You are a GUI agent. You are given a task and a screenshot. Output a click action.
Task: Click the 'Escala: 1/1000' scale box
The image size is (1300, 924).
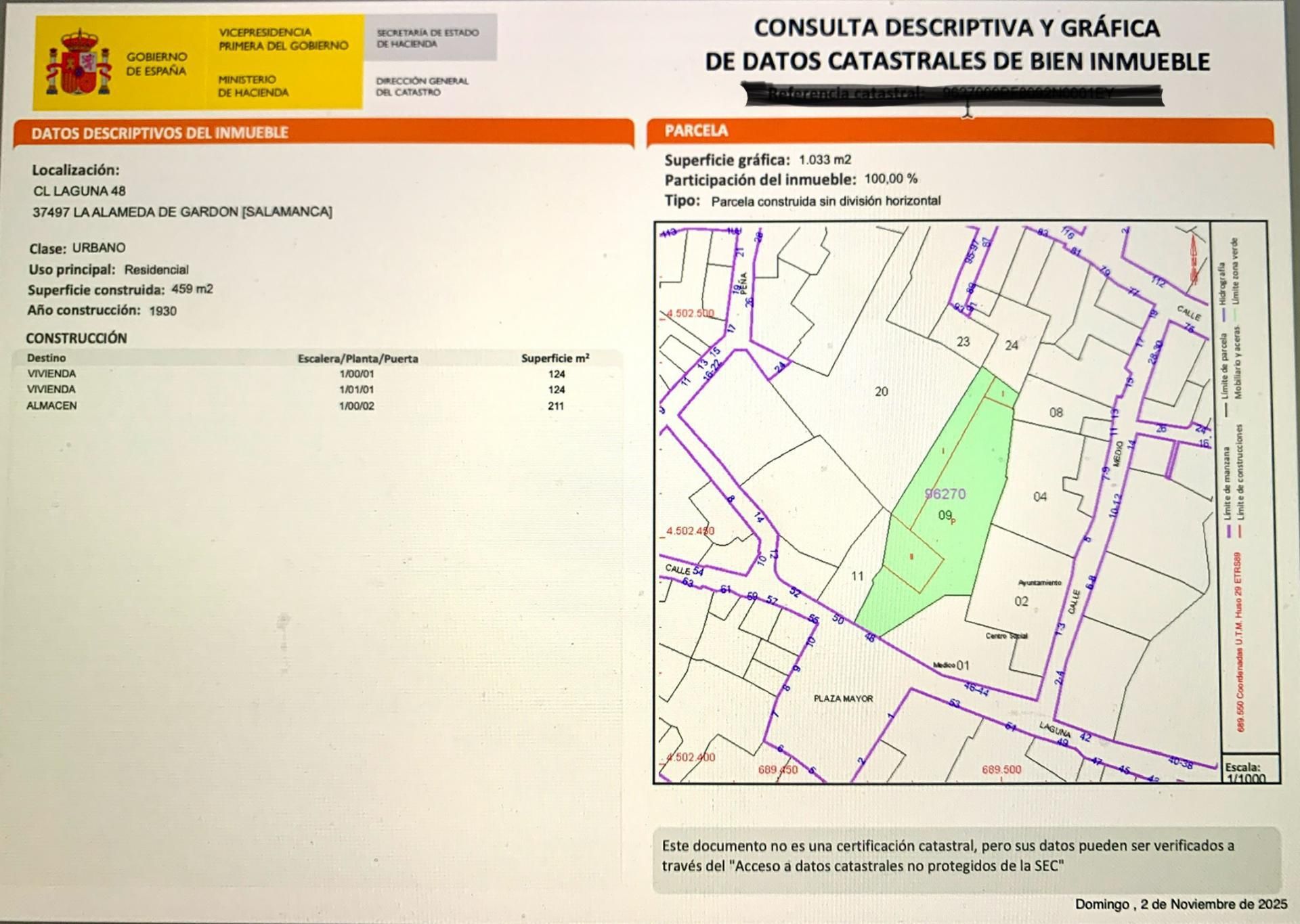tap(1248, 771)
